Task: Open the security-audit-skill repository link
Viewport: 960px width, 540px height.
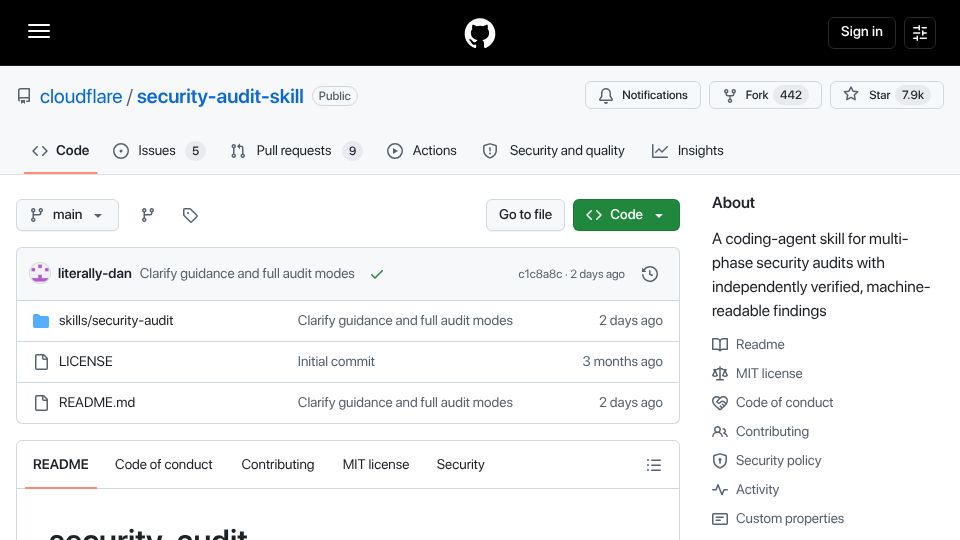Action: 220,97
